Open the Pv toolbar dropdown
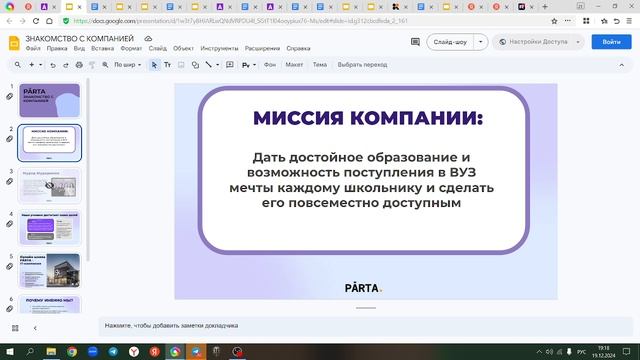 [x=249, y=65]
